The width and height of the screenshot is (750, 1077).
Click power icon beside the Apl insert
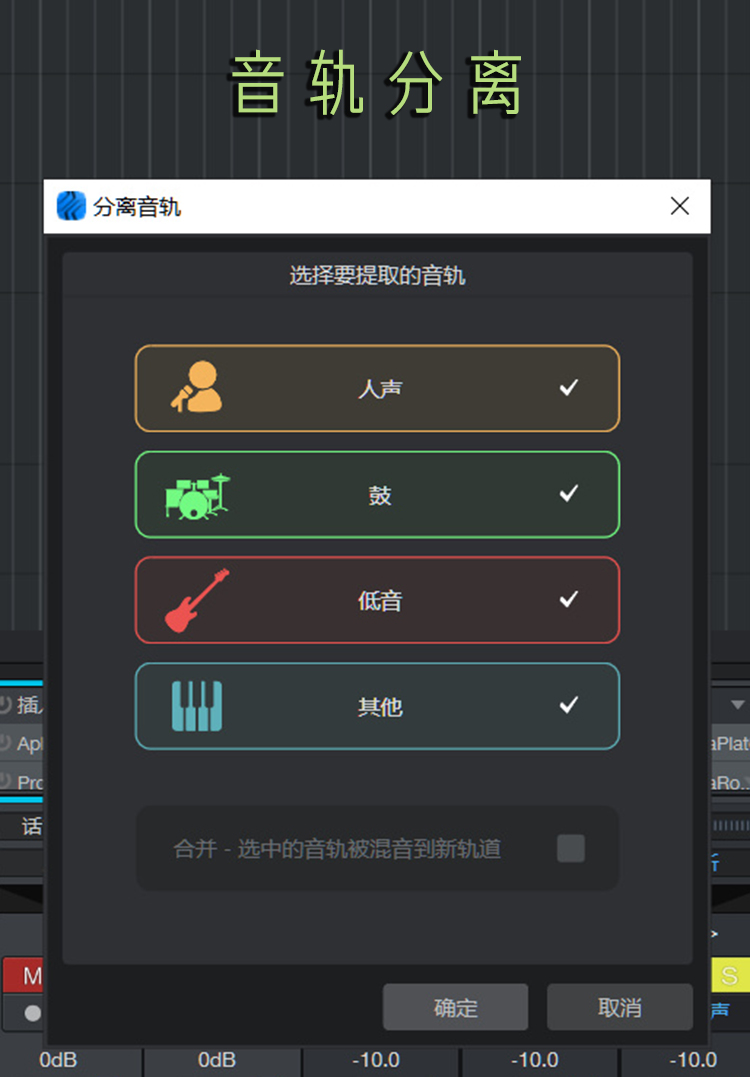click(6, 744)
